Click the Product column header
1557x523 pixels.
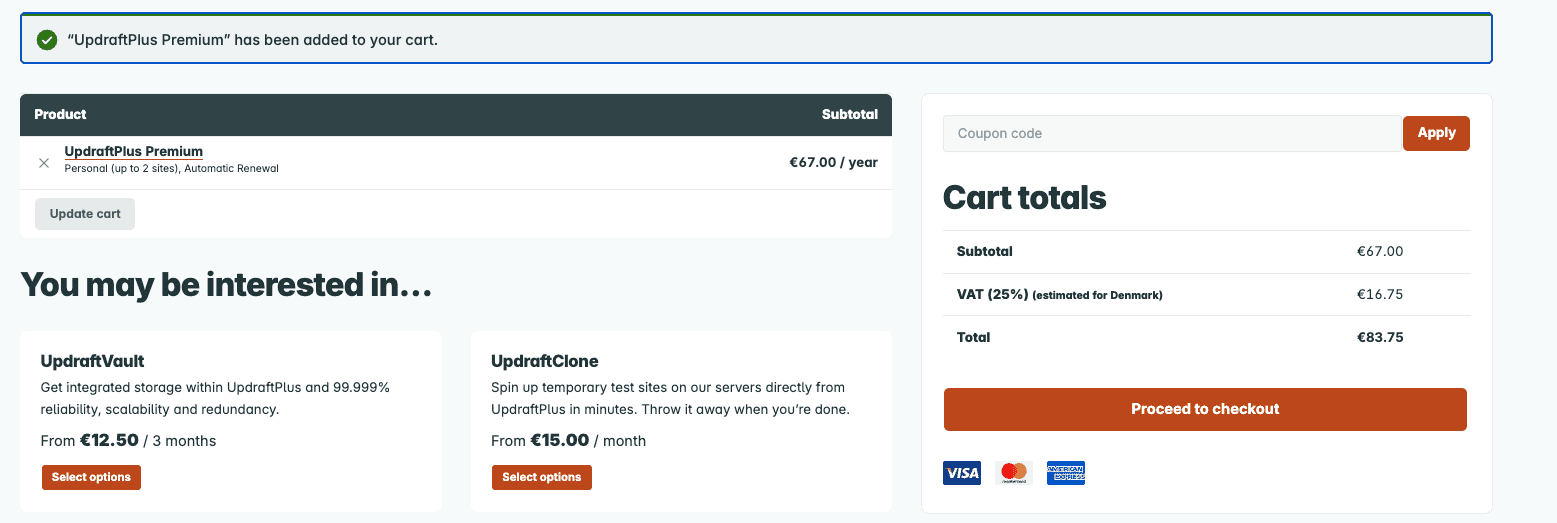[x=61, y=115]
